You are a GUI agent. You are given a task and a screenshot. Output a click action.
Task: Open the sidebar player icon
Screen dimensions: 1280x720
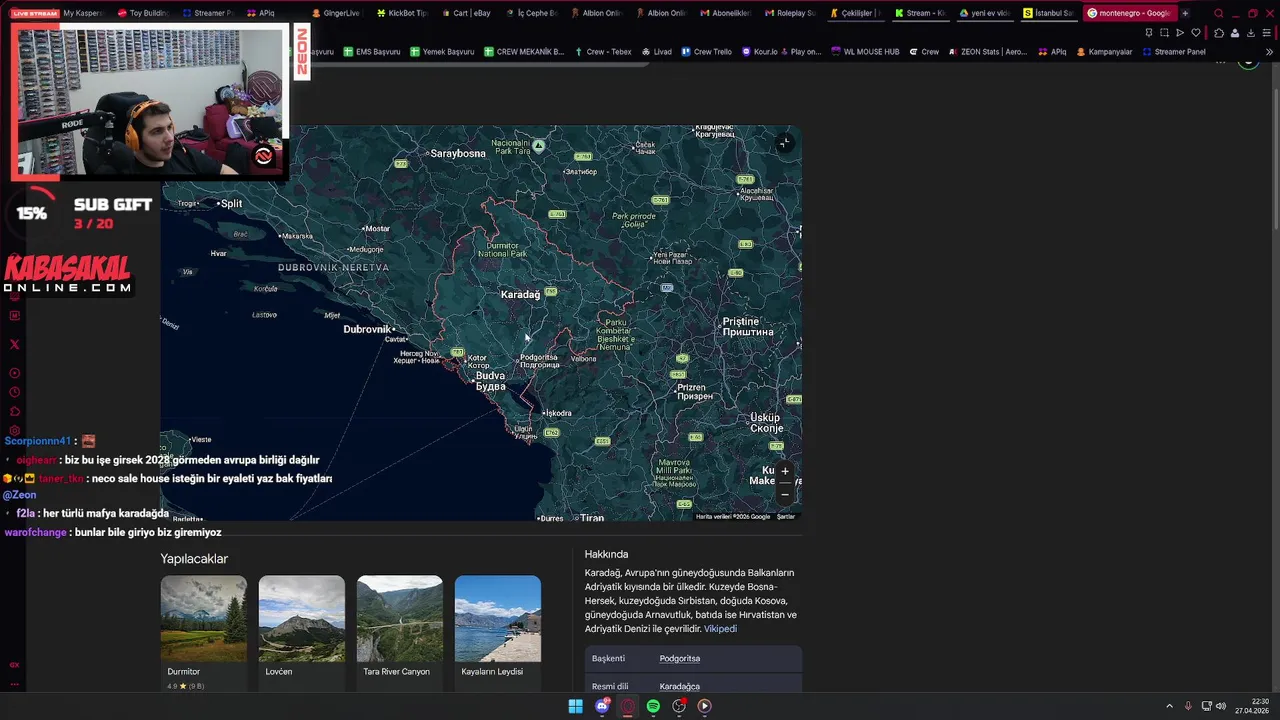14,373
